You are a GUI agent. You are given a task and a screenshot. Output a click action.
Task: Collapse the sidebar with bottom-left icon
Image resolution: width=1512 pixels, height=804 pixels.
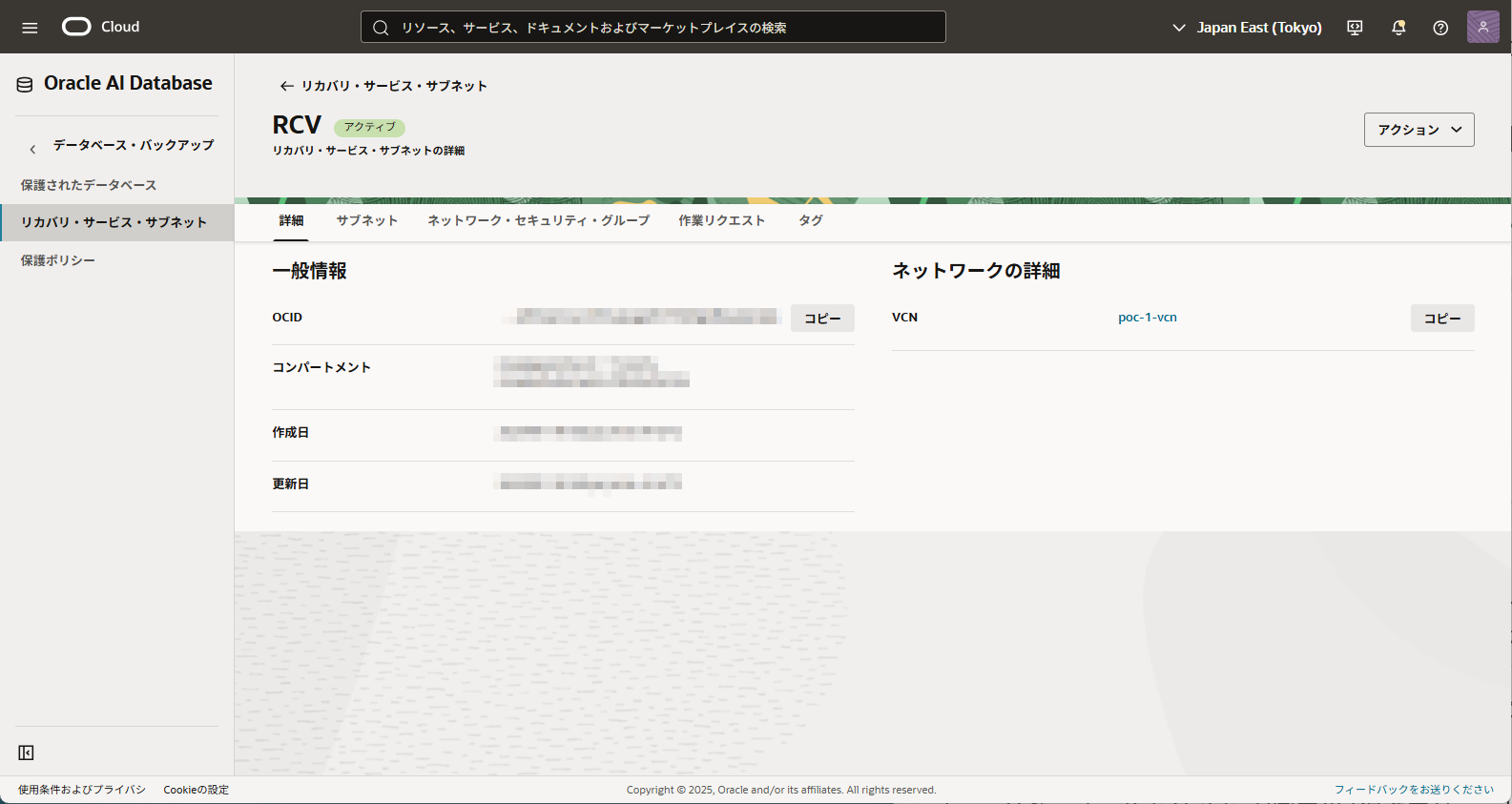[26, 752]
